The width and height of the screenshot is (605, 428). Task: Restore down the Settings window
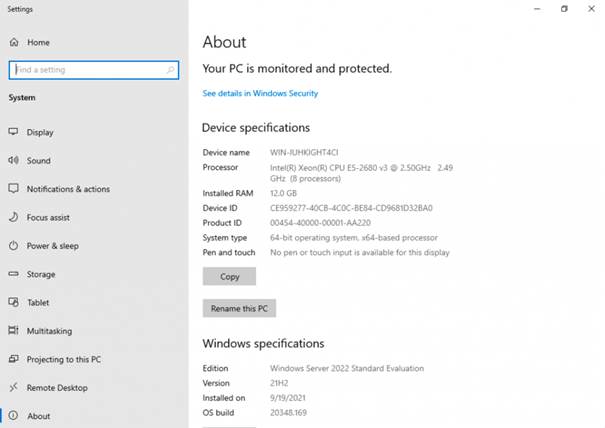coord(564,8)
